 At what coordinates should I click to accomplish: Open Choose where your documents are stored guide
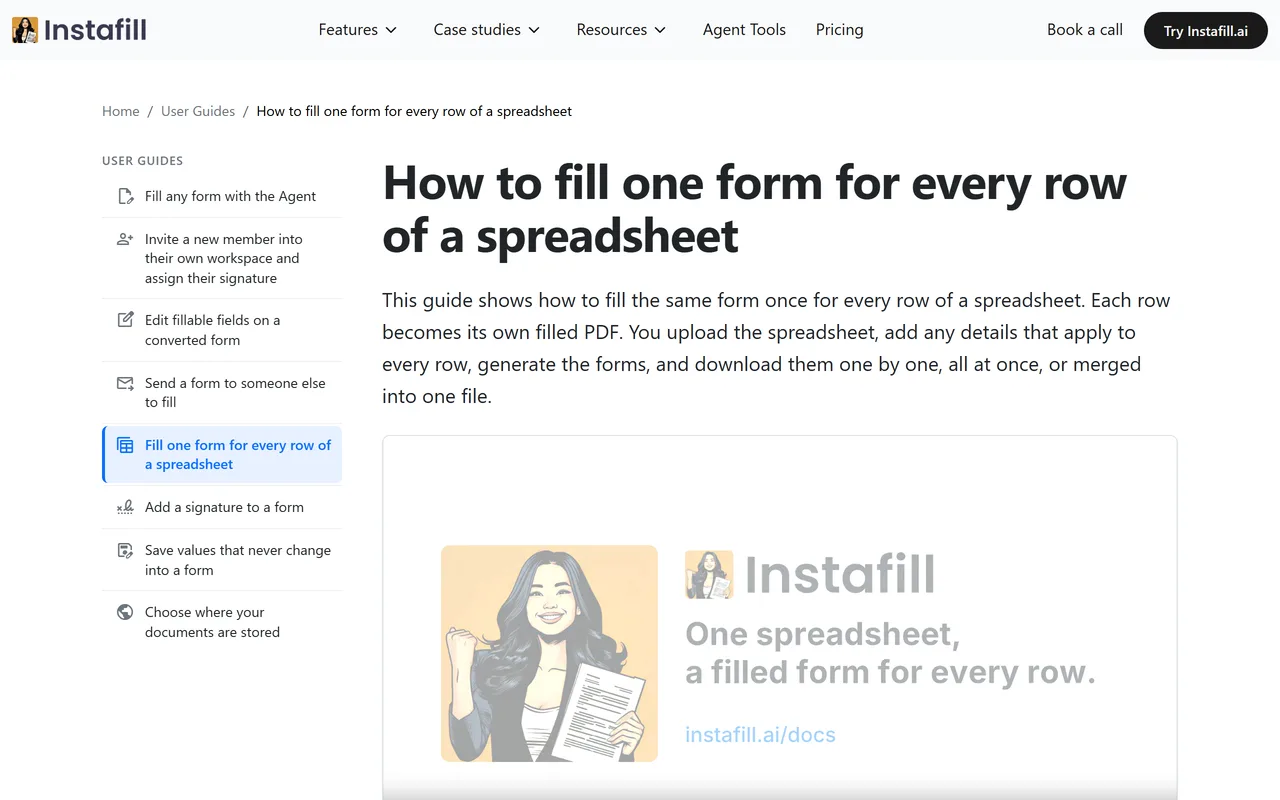pos(222,622)
